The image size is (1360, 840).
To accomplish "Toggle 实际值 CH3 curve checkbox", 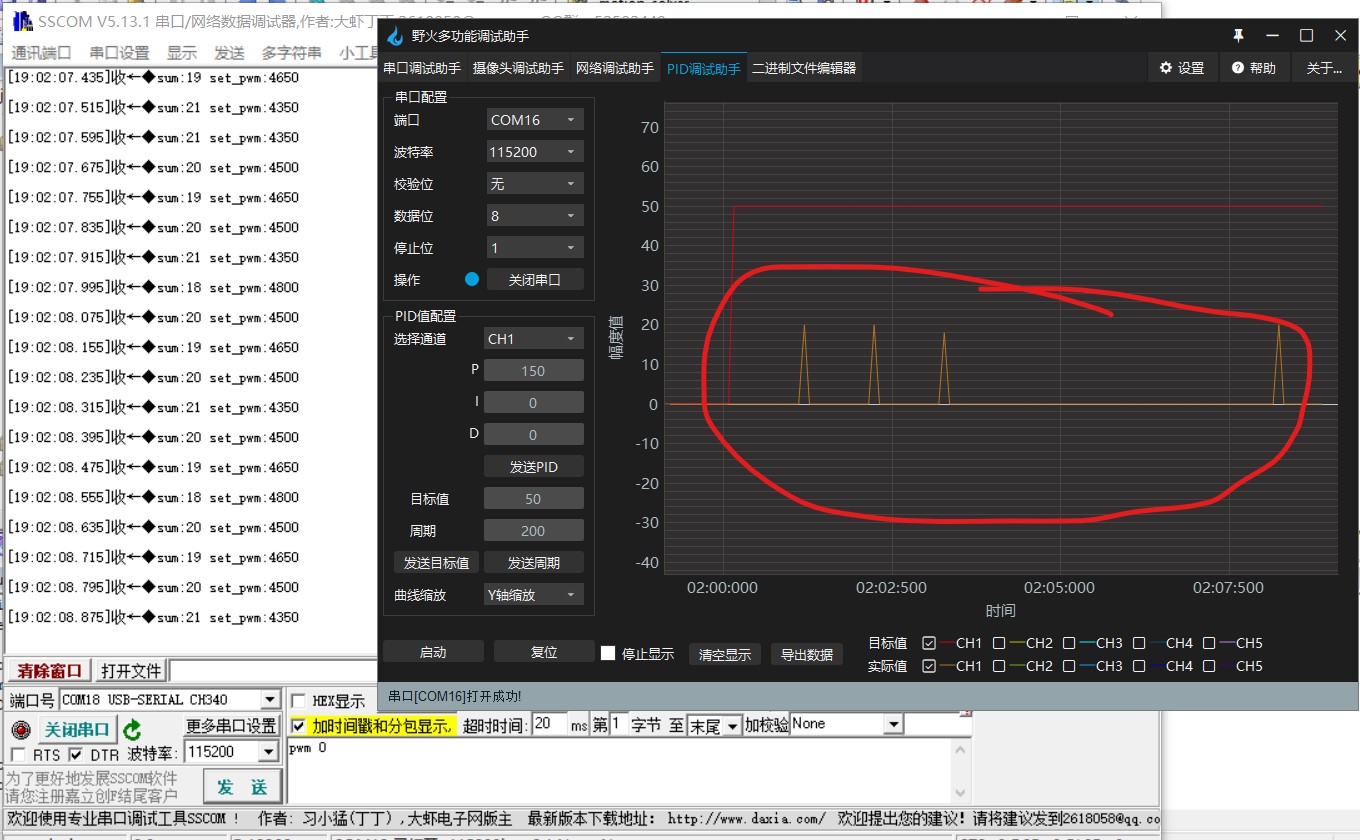I will coord(1069,666).
